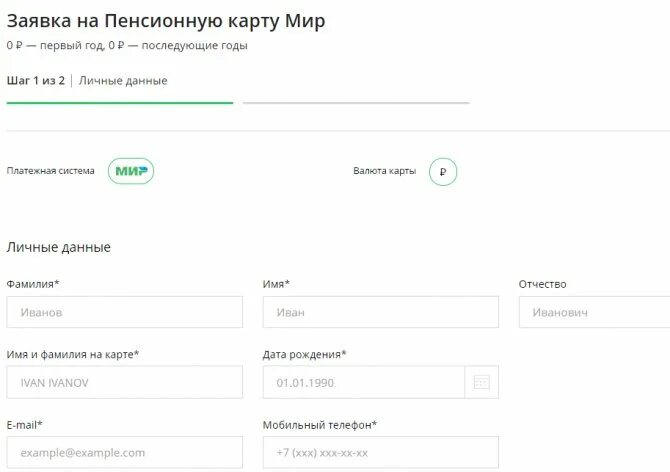Click the 'Мобильный телефон*' field label

coord(320,425)
